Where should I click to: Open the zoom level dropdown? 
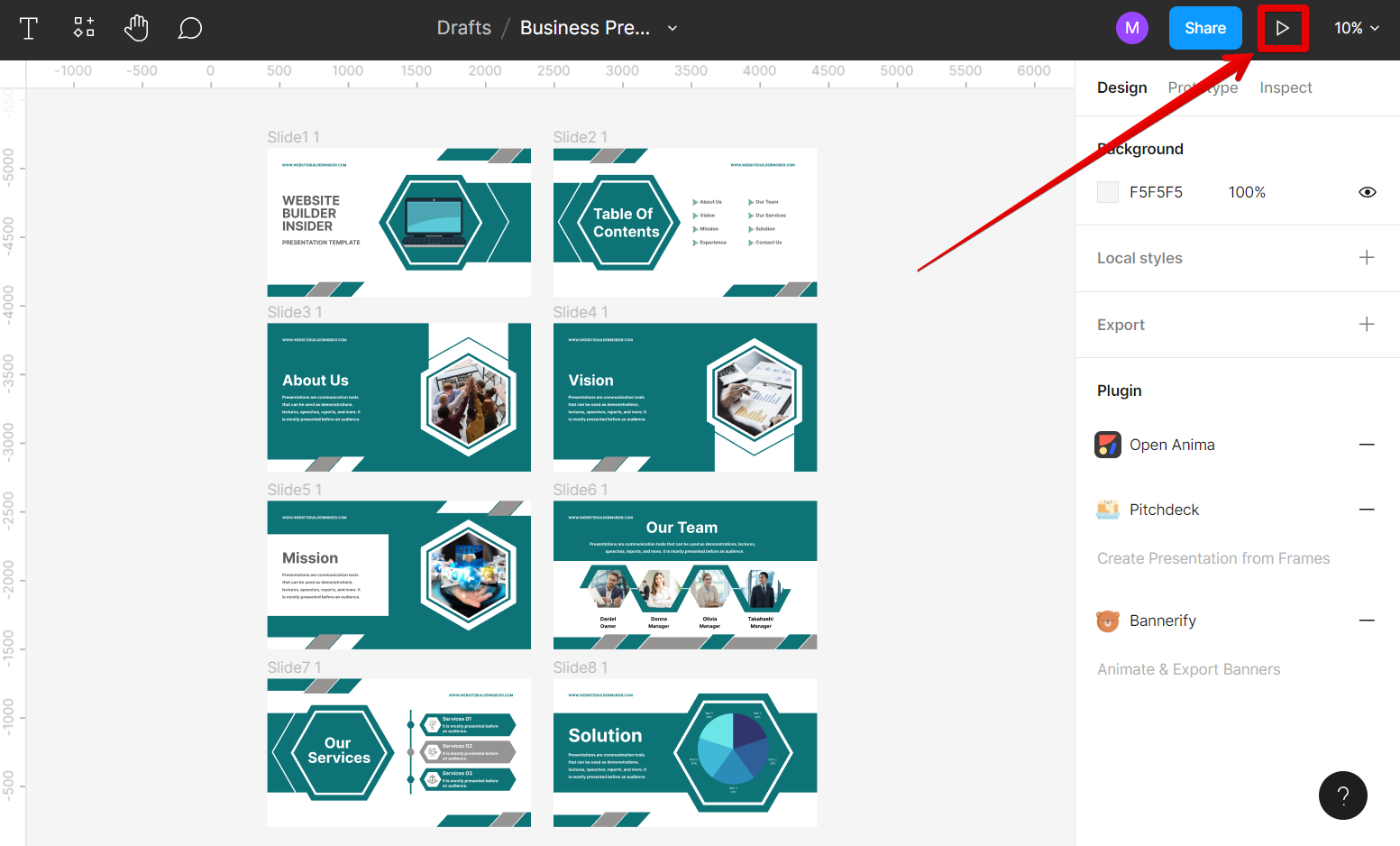pos(1356,28)
